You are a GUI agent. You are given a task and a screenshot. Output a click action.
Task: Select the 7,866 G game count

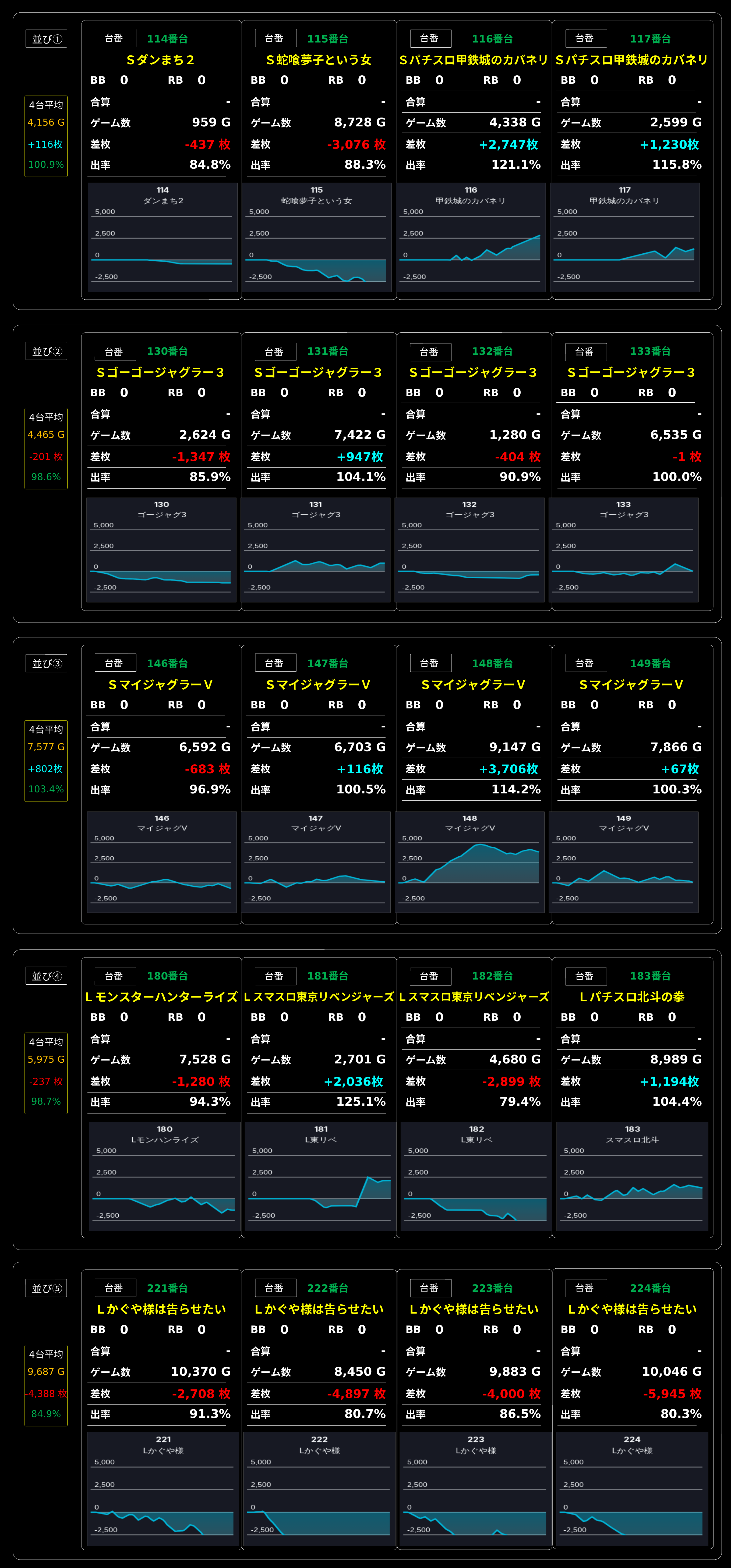(676, 747)
